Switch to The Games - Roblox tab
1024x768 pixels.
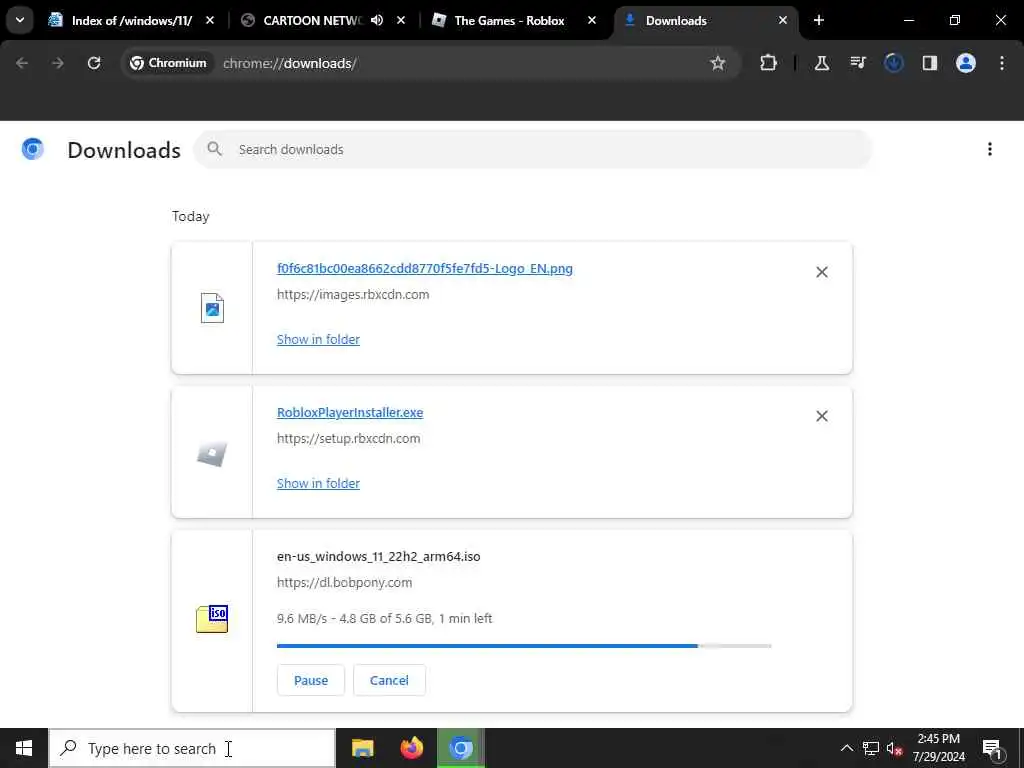[509, 21]
